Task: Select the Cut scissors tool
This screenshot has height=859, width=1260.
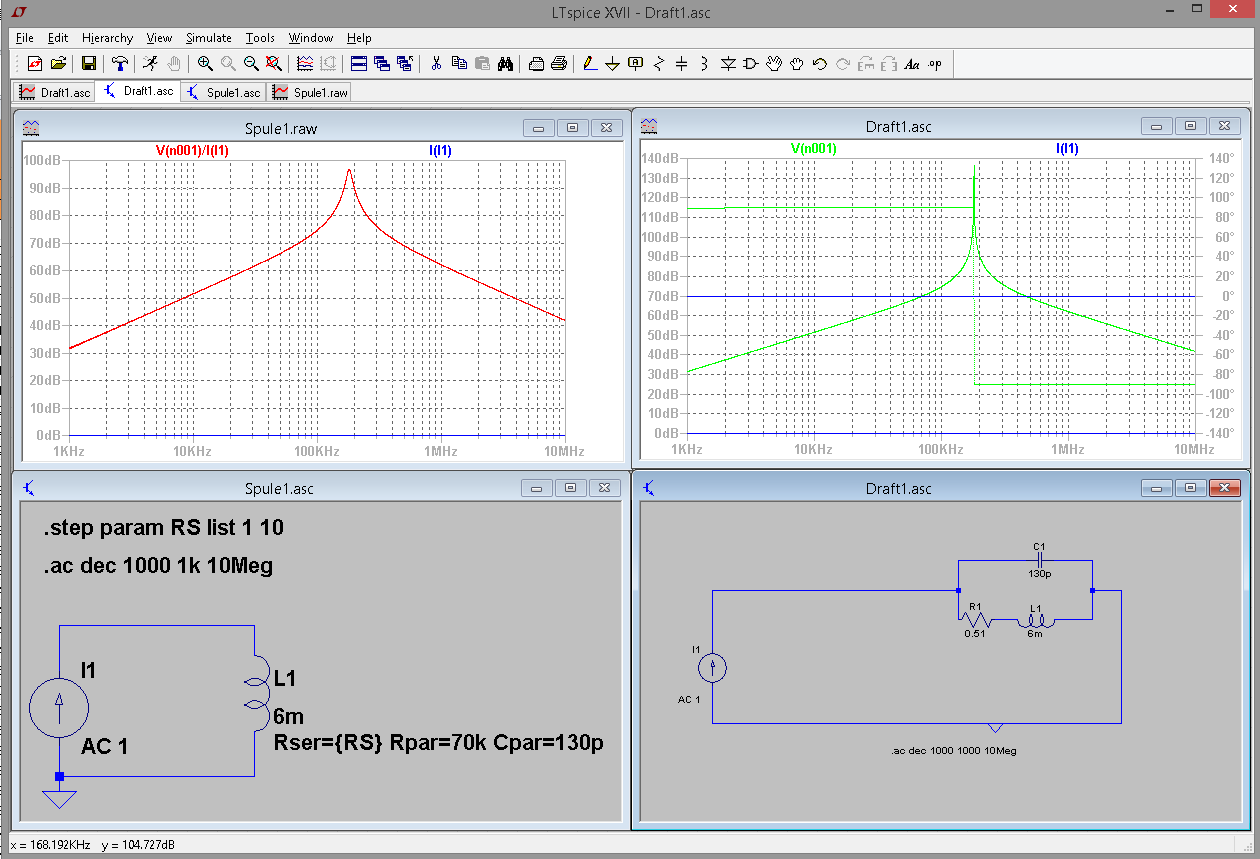Action: pos(436,64)
